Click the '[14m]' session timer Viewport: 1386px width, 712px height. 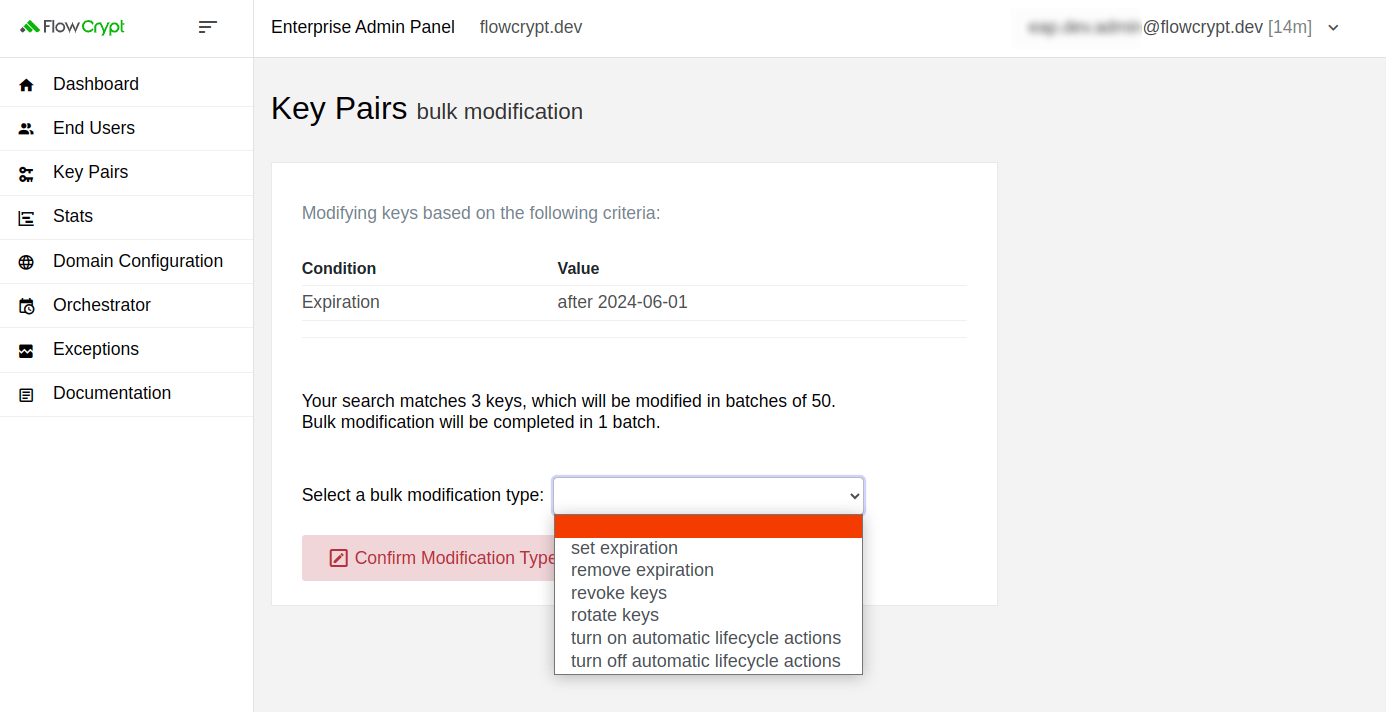(1290, 27)
